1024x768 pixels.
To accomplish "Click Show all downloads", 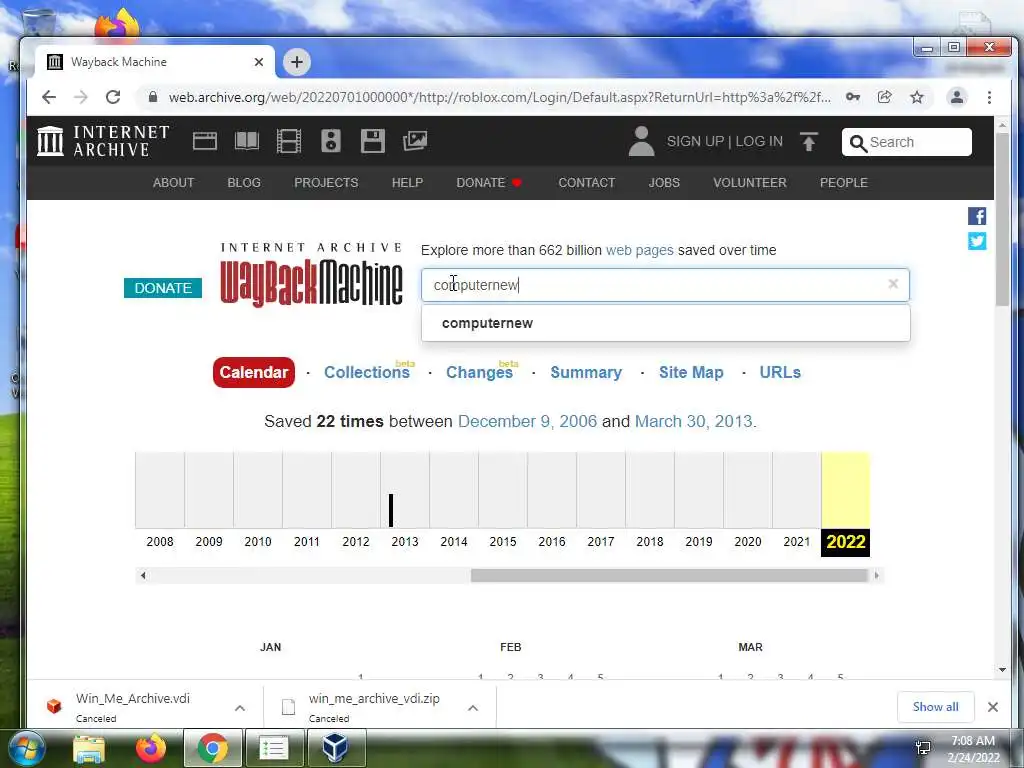I will click(x=935, y=707).
